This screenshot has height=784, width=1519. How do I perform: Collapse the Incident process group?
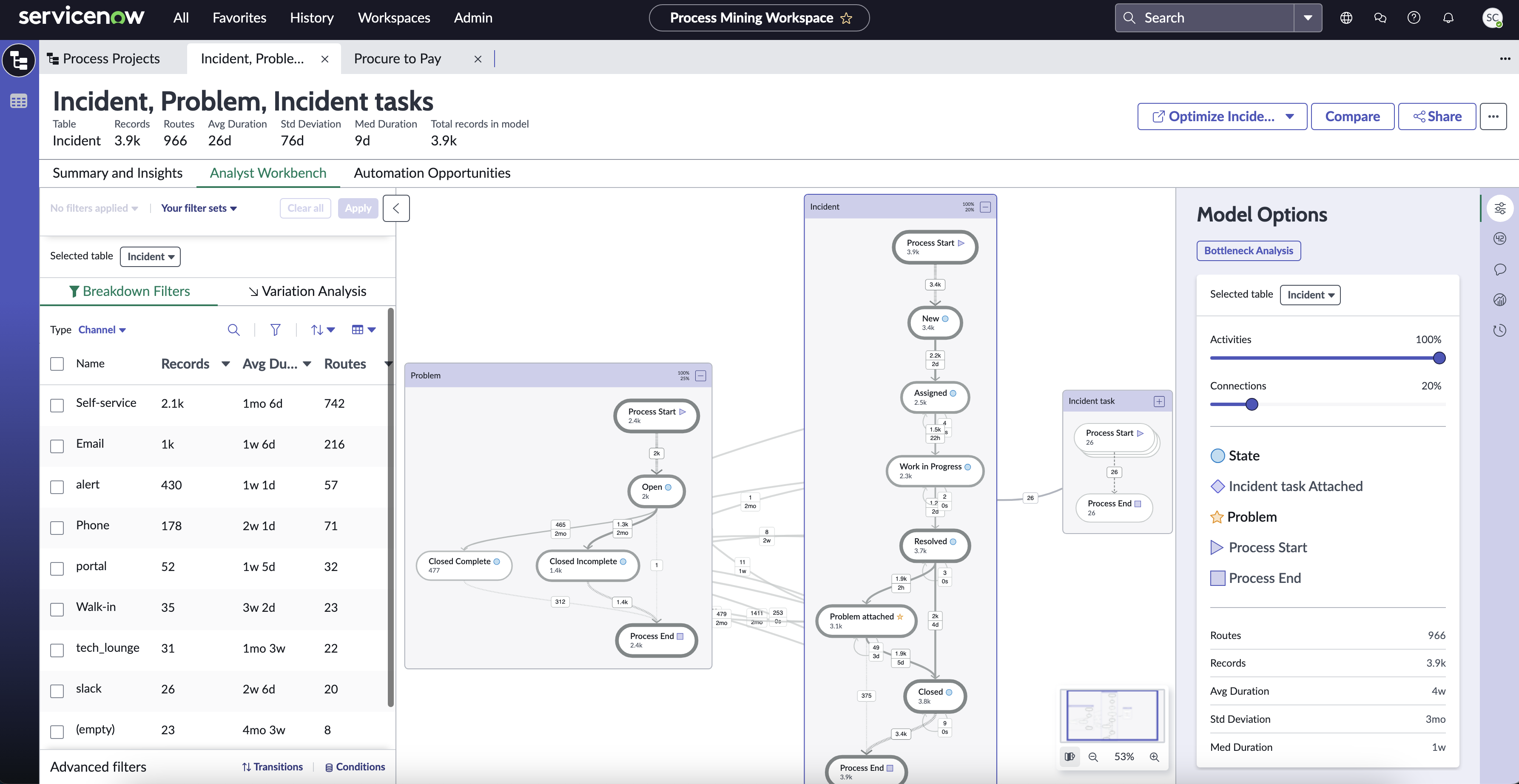(985, 207)
